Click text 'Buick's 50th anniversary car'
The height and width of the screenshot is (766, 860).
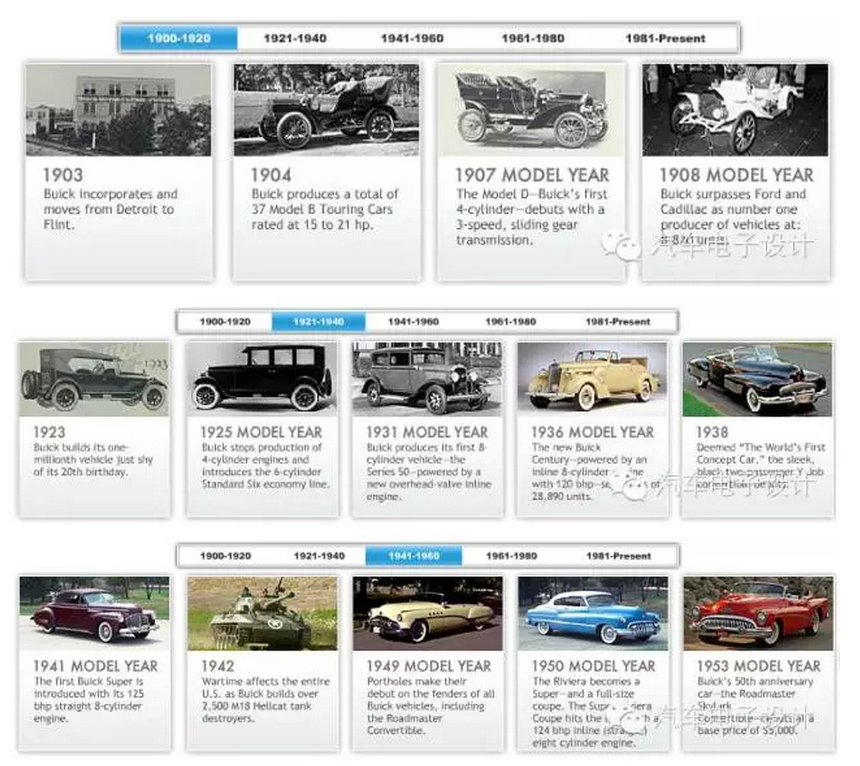click(756, 706)
